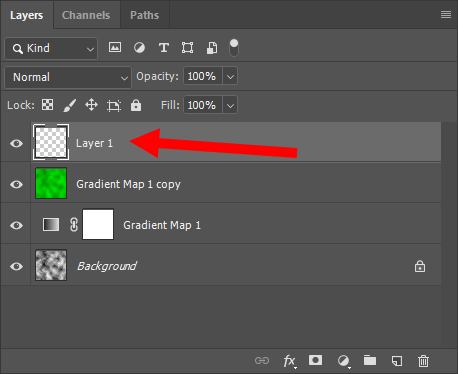Expand the Opacity slider arrow

click(x=230, y=76)
